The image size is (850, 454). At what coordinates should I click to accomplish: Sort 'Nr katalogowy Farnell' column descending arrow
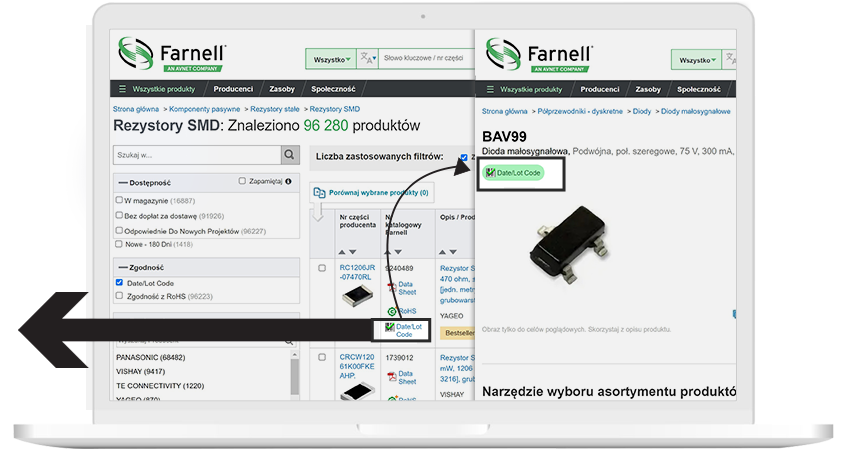tap(398, 252)
